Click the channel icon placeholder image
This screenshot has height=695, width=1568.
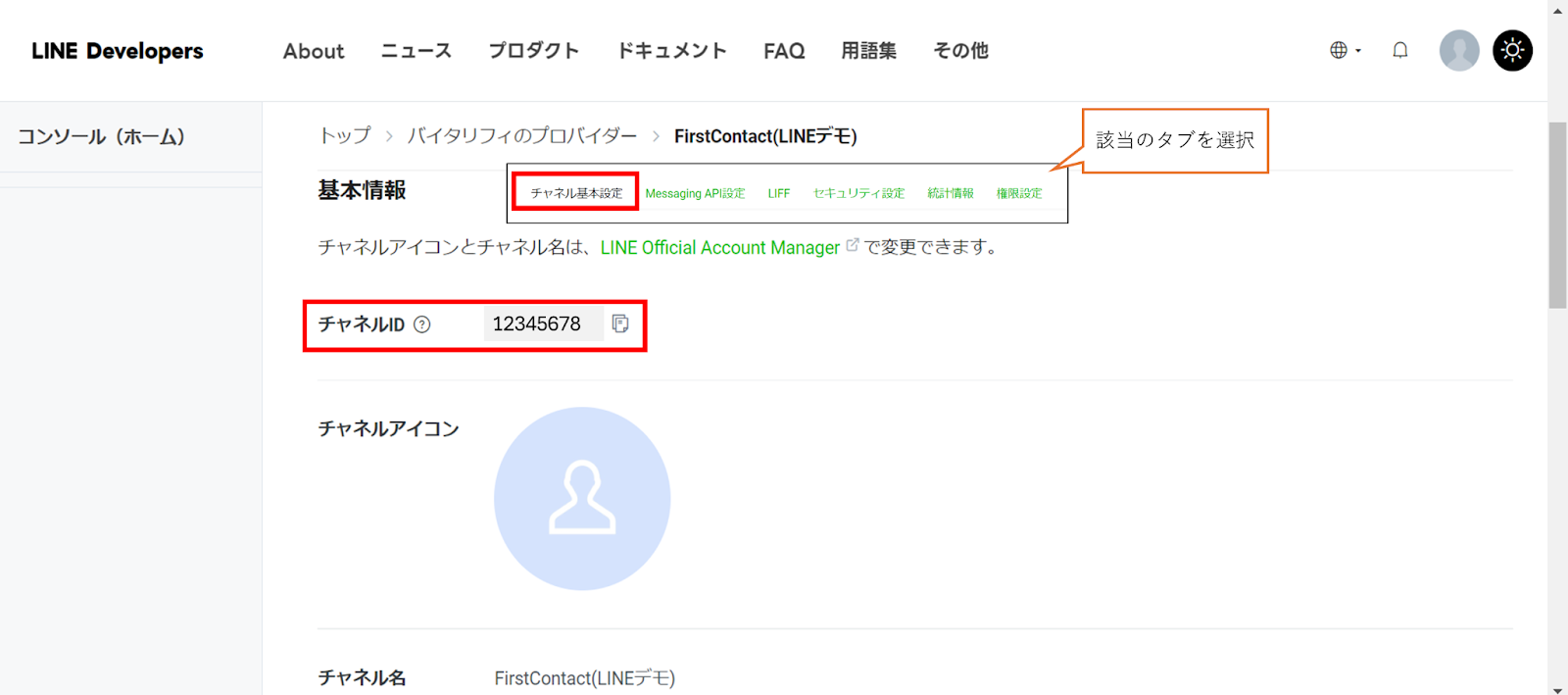pos(582,499)
